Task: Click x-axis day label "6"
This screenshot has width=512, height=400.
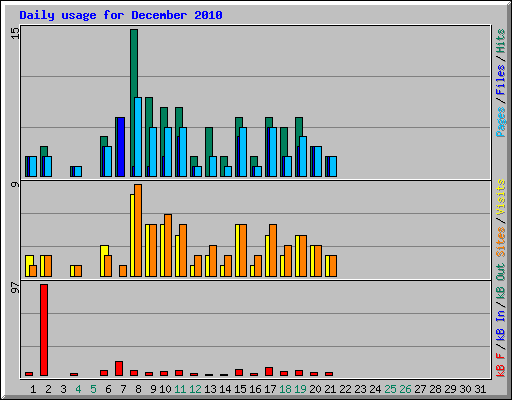Action: [108, 389]
